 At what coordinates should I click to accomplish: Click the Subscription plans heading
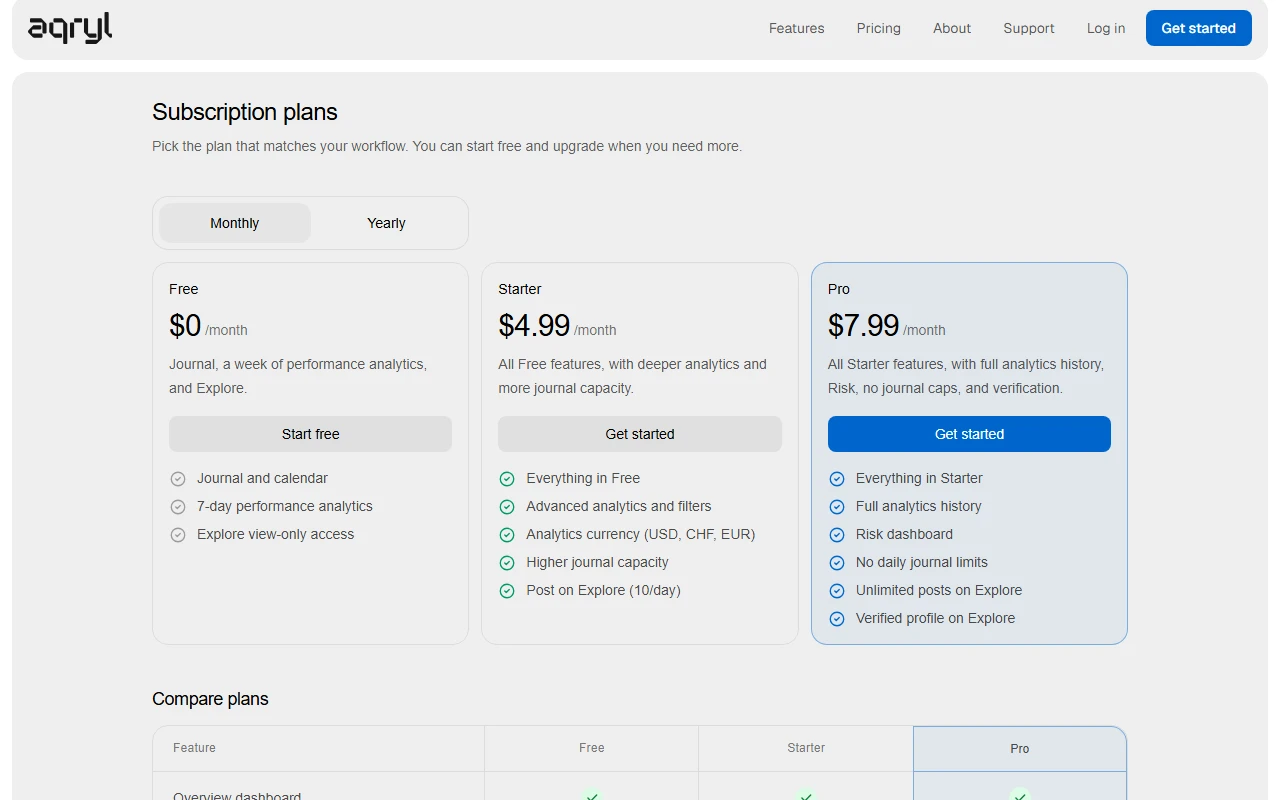(245, 112)
